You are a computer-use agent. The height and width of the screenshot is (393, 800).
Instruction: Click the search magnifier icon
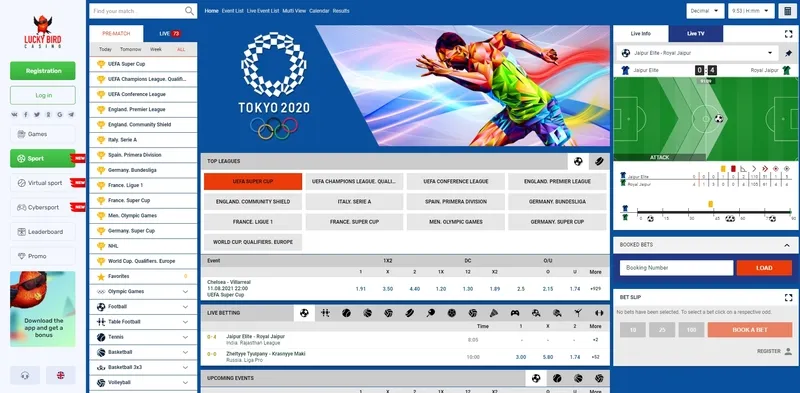coord(189,11)
